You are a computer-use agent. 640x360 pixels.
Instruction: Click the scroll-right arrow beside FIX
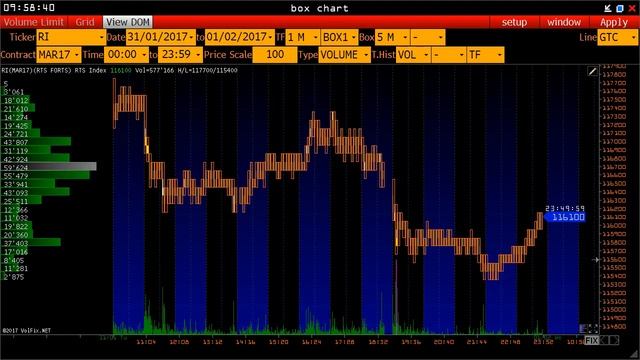[x=614, y=340]
